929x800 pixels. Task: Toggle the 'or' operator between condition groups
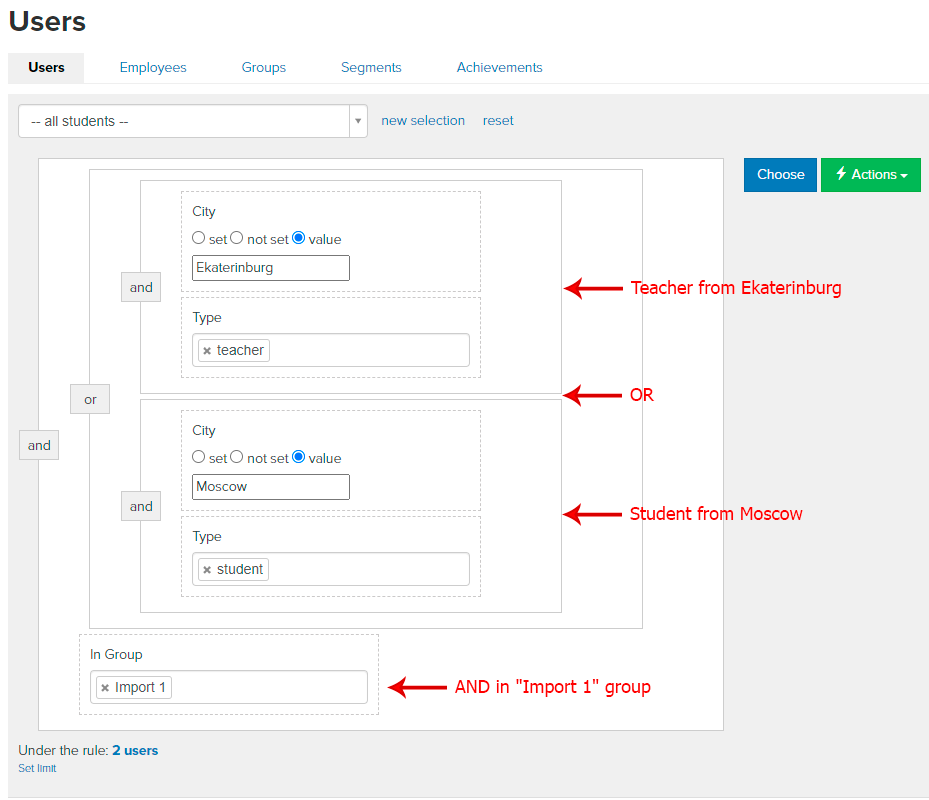point(90,399)
